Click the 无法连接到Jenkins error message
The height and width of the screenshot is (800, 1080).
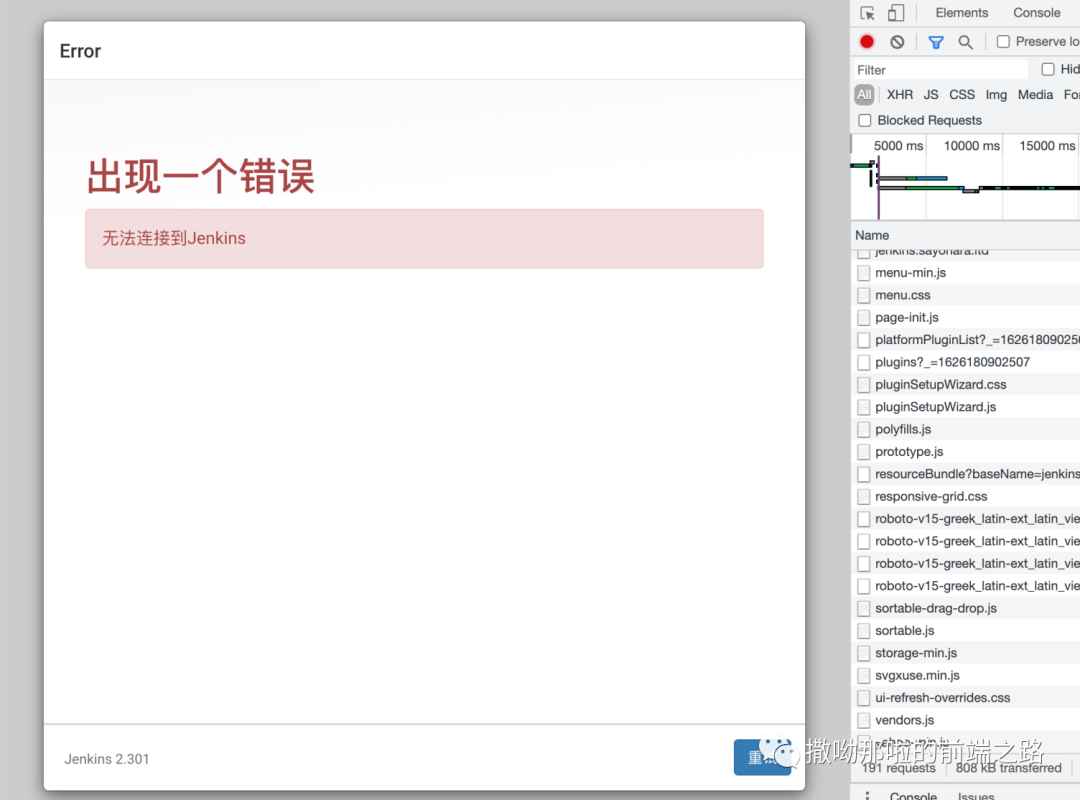coord(174,238)
